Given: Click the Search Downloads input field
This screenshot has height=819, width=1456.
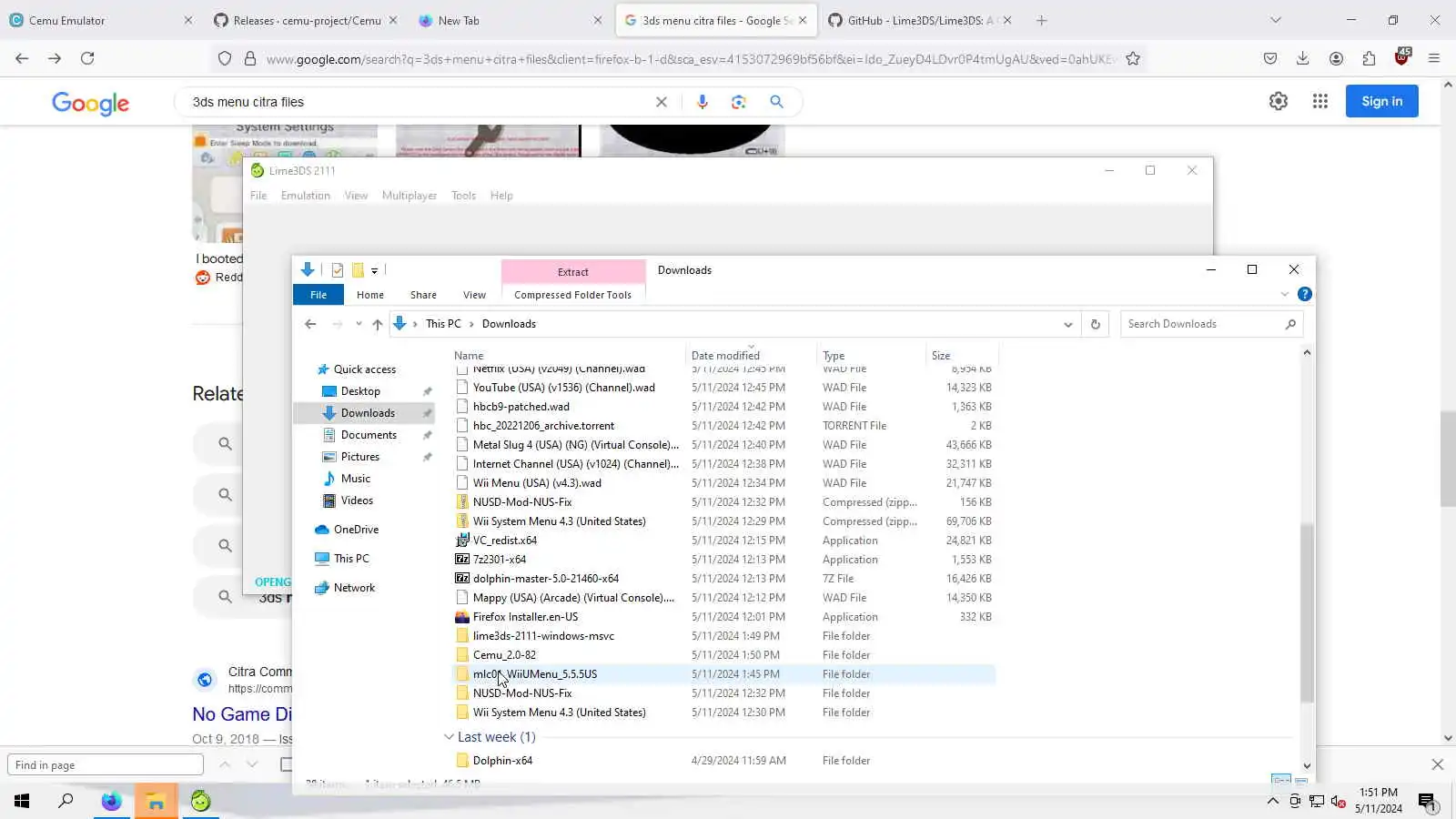Looking at the screenshot, I should pyautogui.click(x=1201, y=324).
